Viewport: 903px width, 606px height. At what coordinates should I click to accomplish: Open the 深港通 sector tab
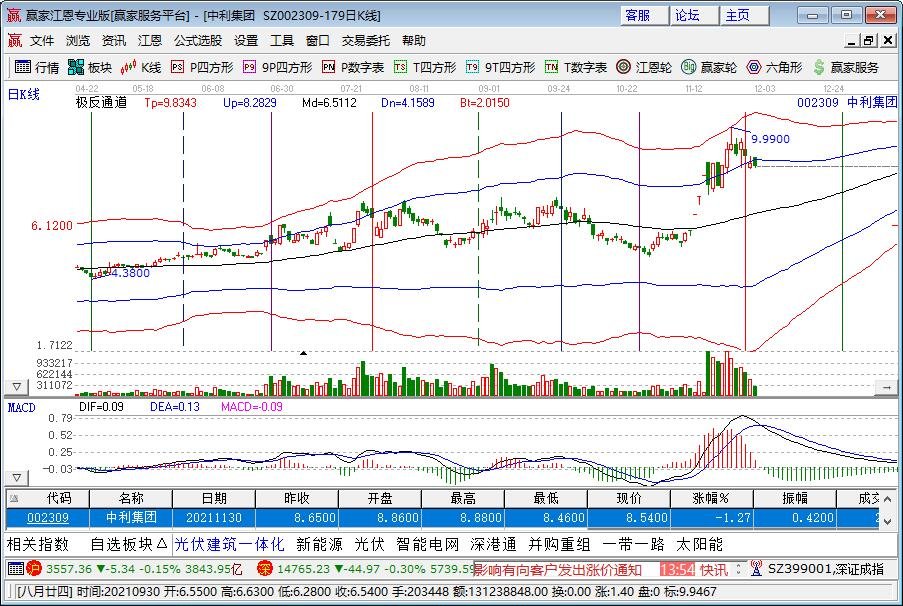point(494,544)
